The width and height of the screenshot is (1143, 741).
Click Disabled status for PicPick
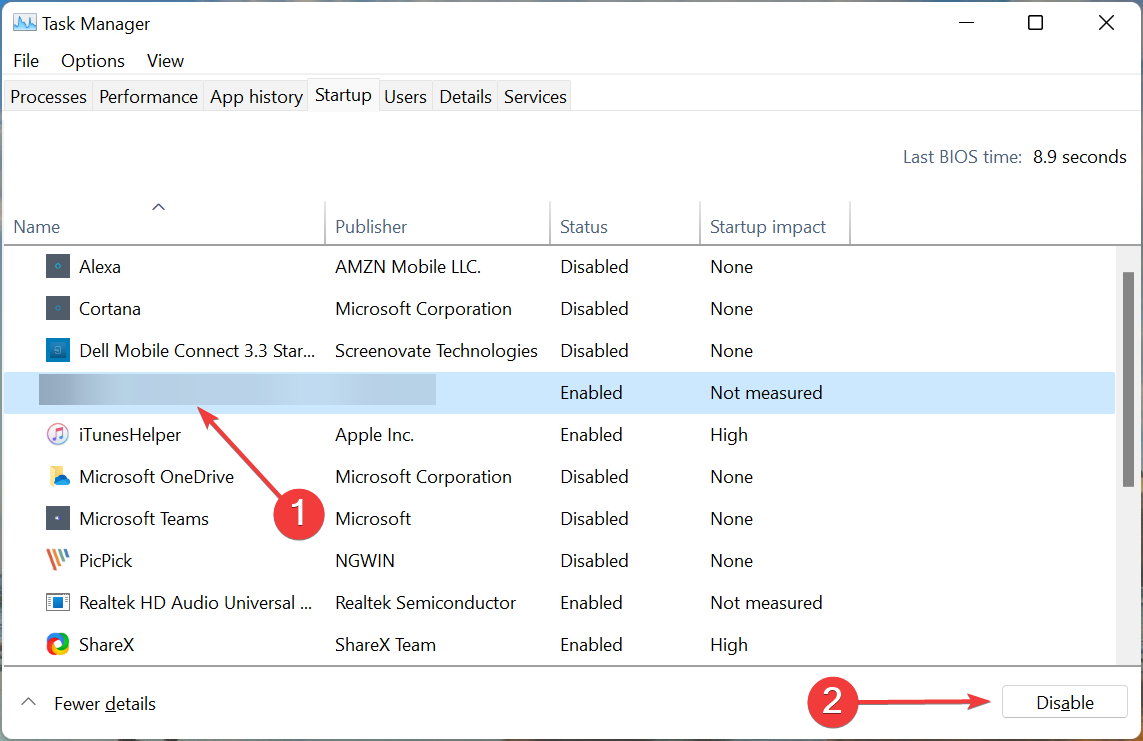tap(594, 560)
